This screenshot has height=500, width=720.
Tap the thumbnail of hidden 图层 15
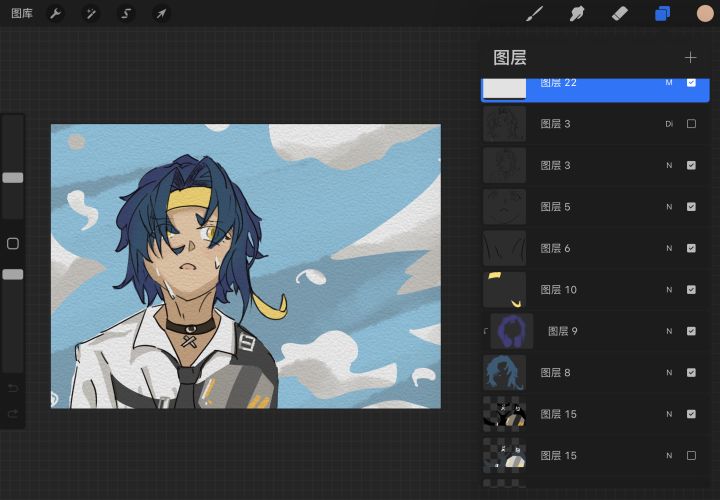click(x=504, y=455)
